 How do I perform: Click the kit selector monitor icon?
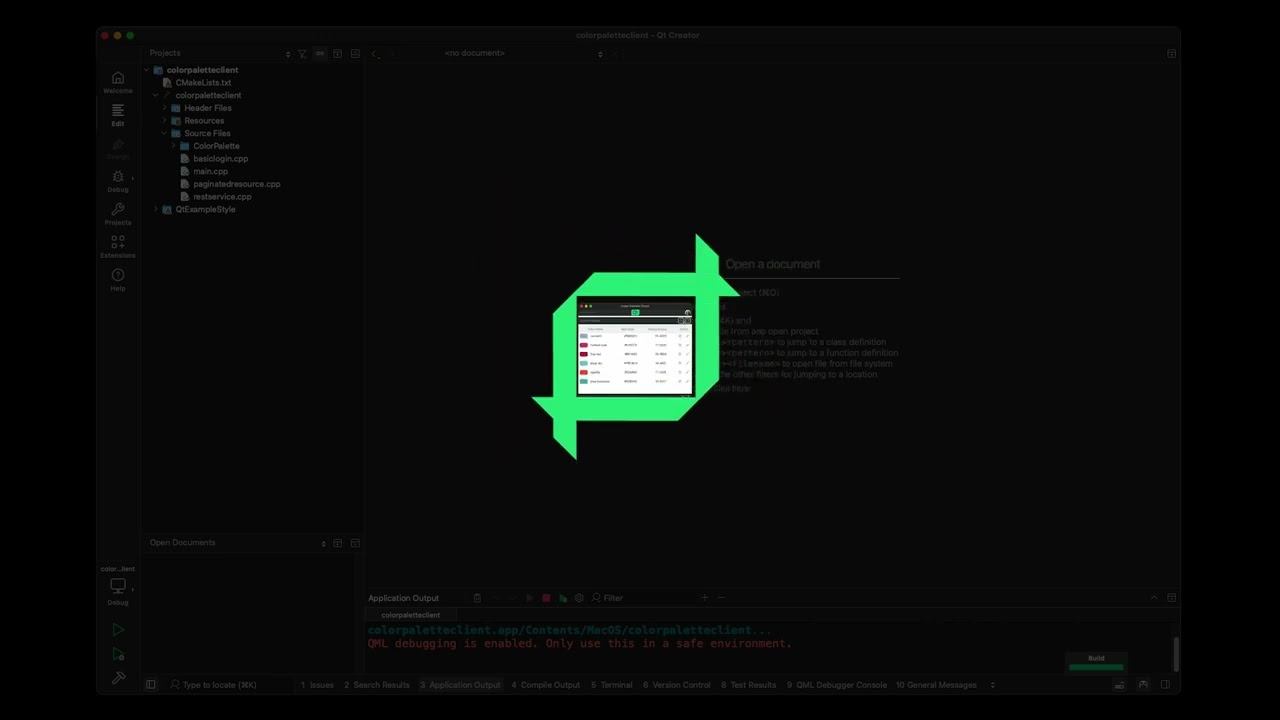pos(118,586)
